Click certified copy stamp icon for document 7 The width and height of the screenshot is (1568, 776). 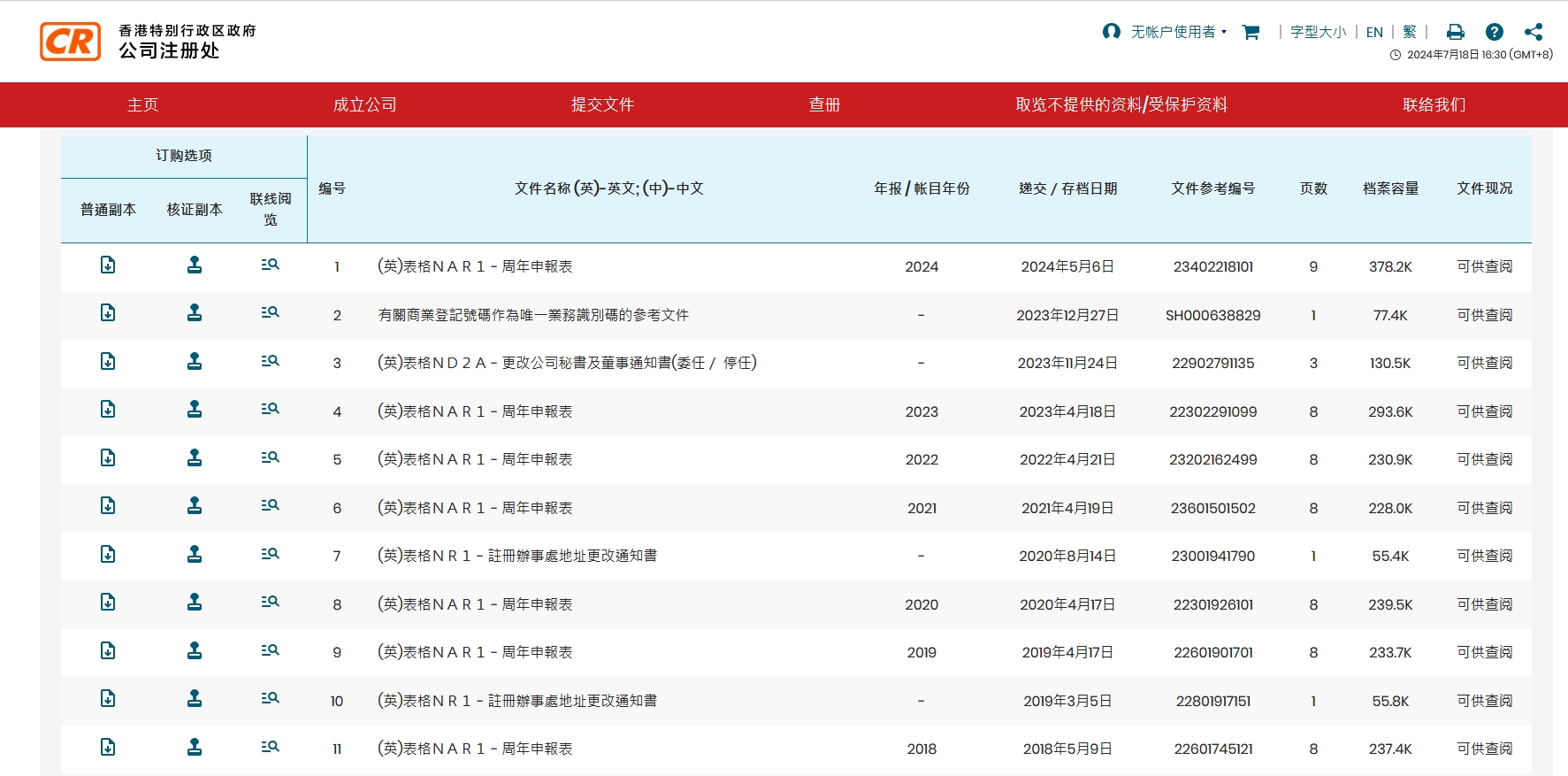pos(195,555)
